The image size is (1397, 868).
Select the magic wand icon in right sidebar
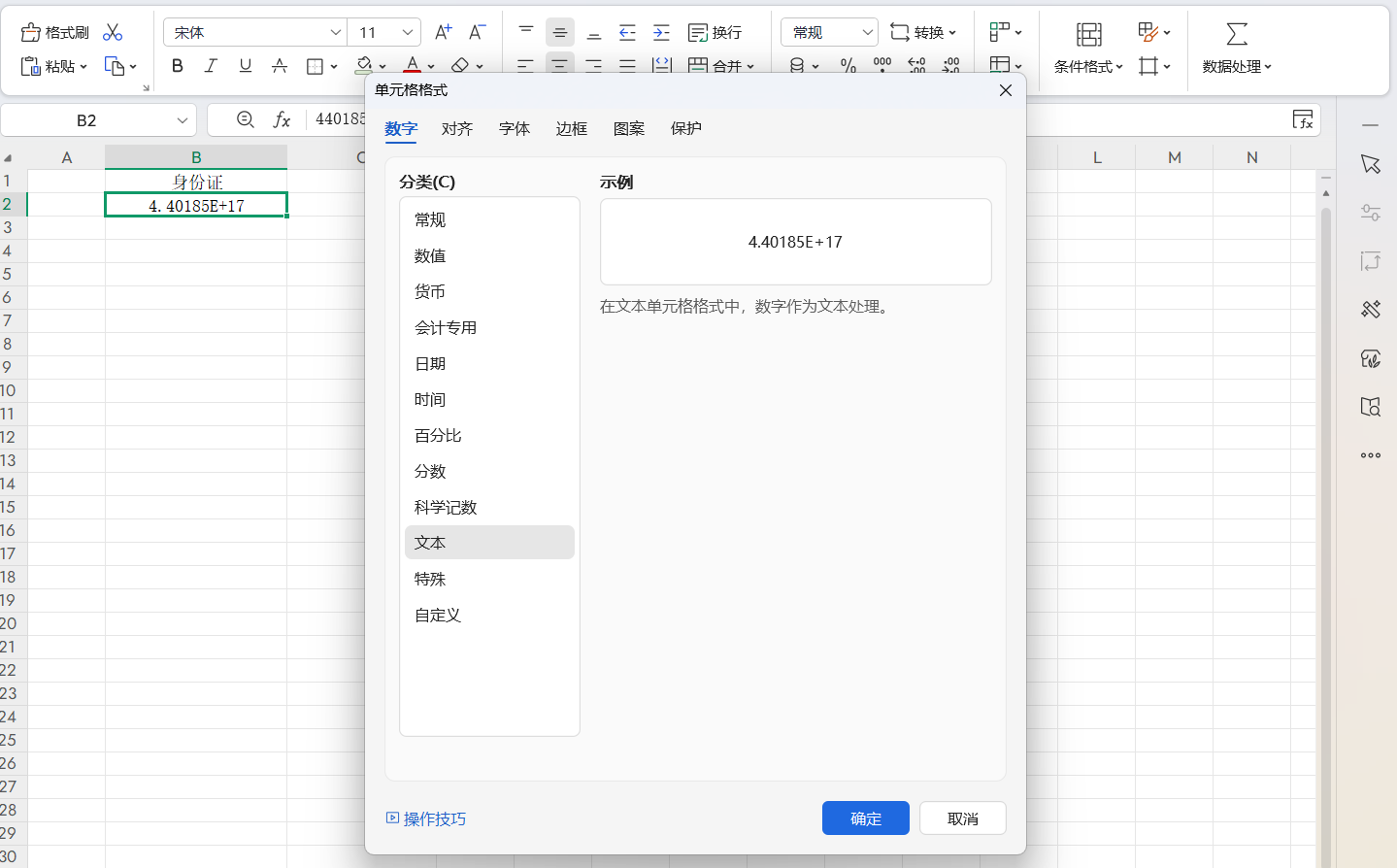1370,309
